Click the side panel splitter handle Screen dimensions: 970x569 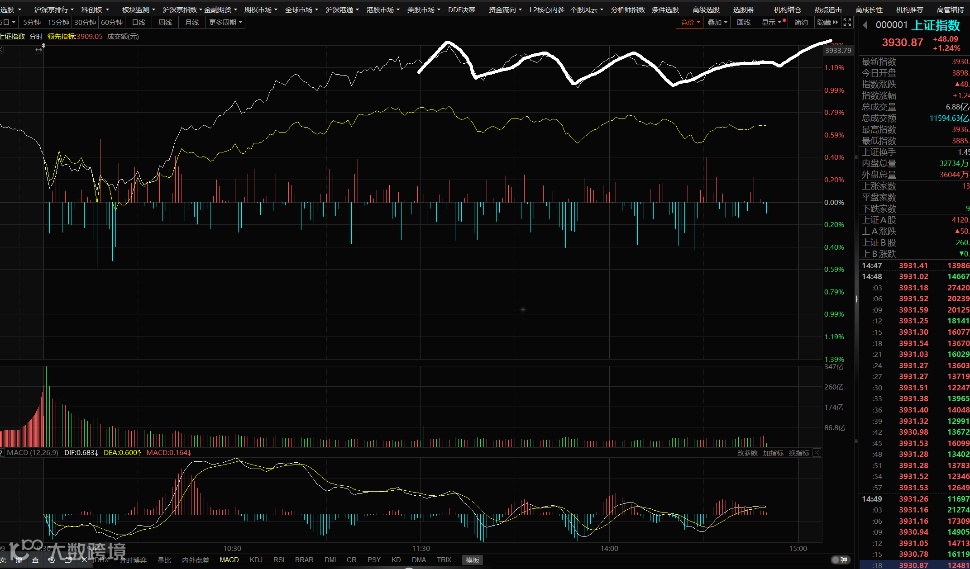point(857,299)
